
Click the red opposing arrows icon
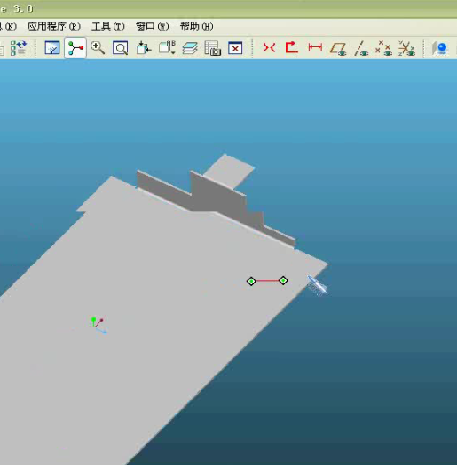(x=269, y=48)
